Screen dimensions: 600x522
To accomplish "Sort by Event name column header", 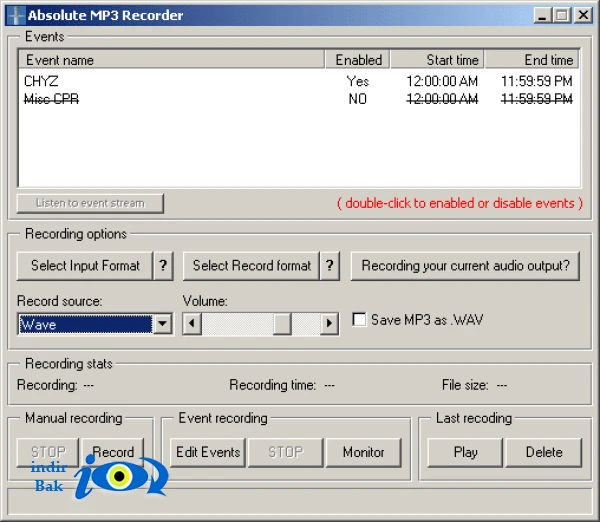I will pyautogui.click(x=172, y=60).
